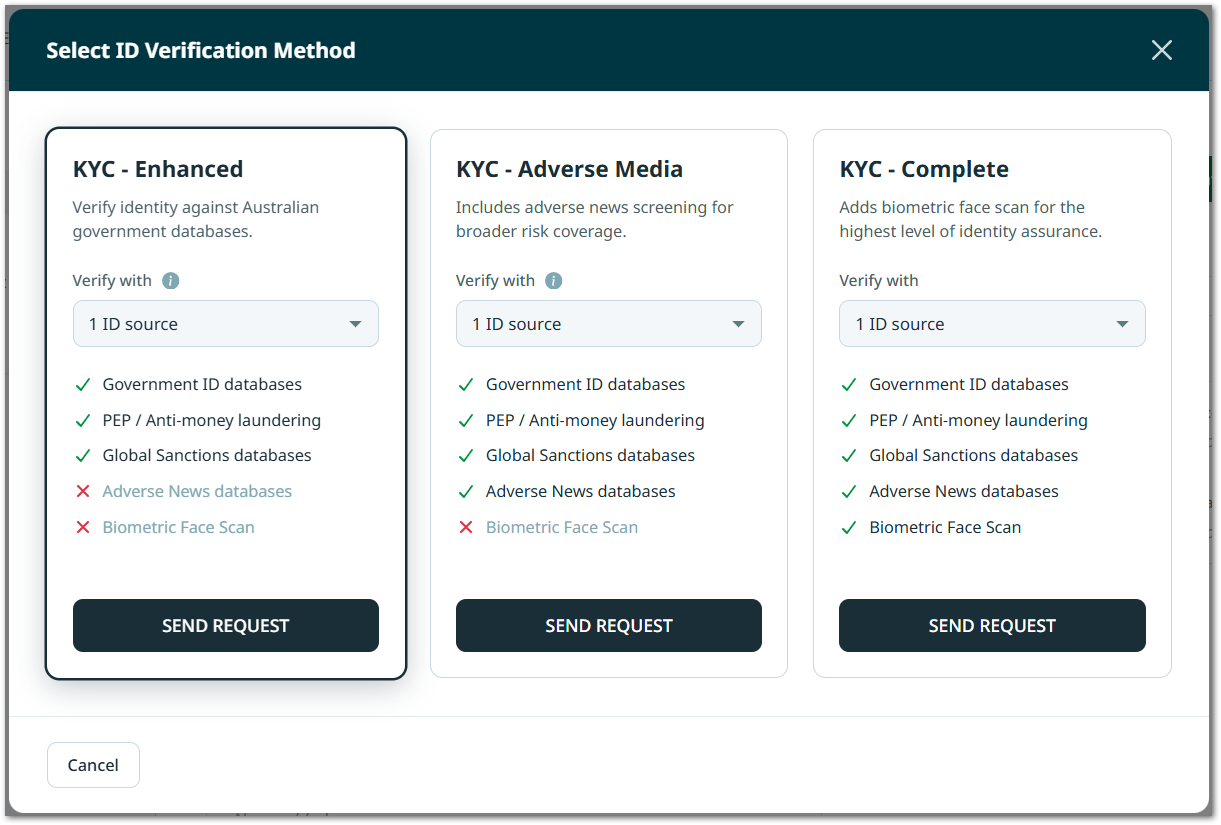Click green check beside Adverse News databases in Complete card

849,492
